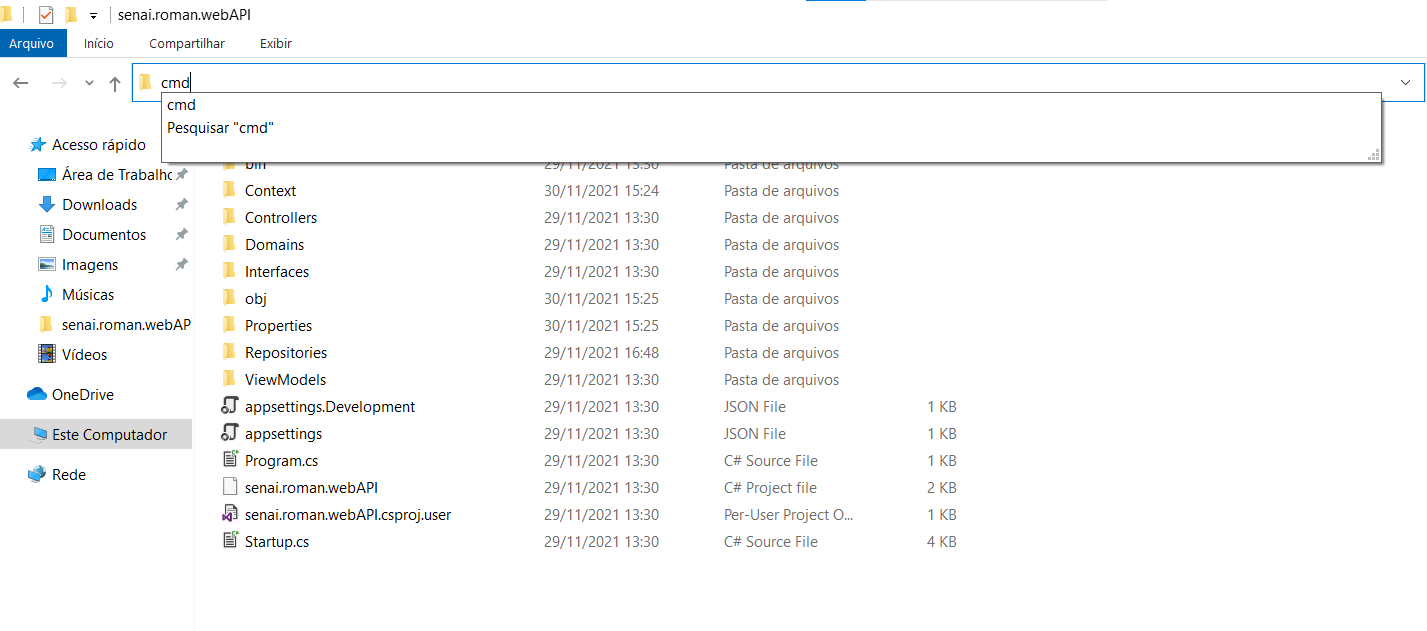
Task: Click the Repositories folder icon
Action: pos(229,352)
